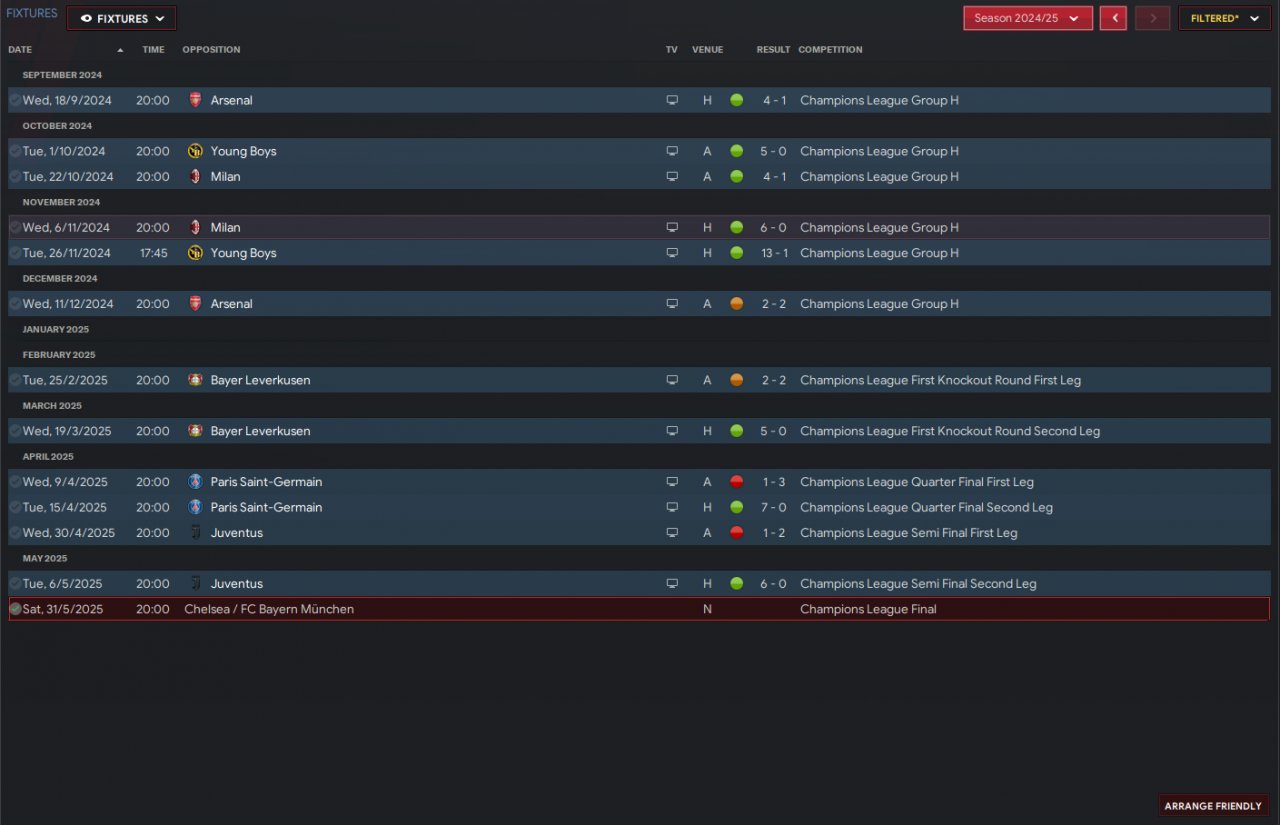Click the Bayer Leverkusen badge in the 19/3/2025 row
Viewport: 1280px width, 825px height.
click(195, 431)
